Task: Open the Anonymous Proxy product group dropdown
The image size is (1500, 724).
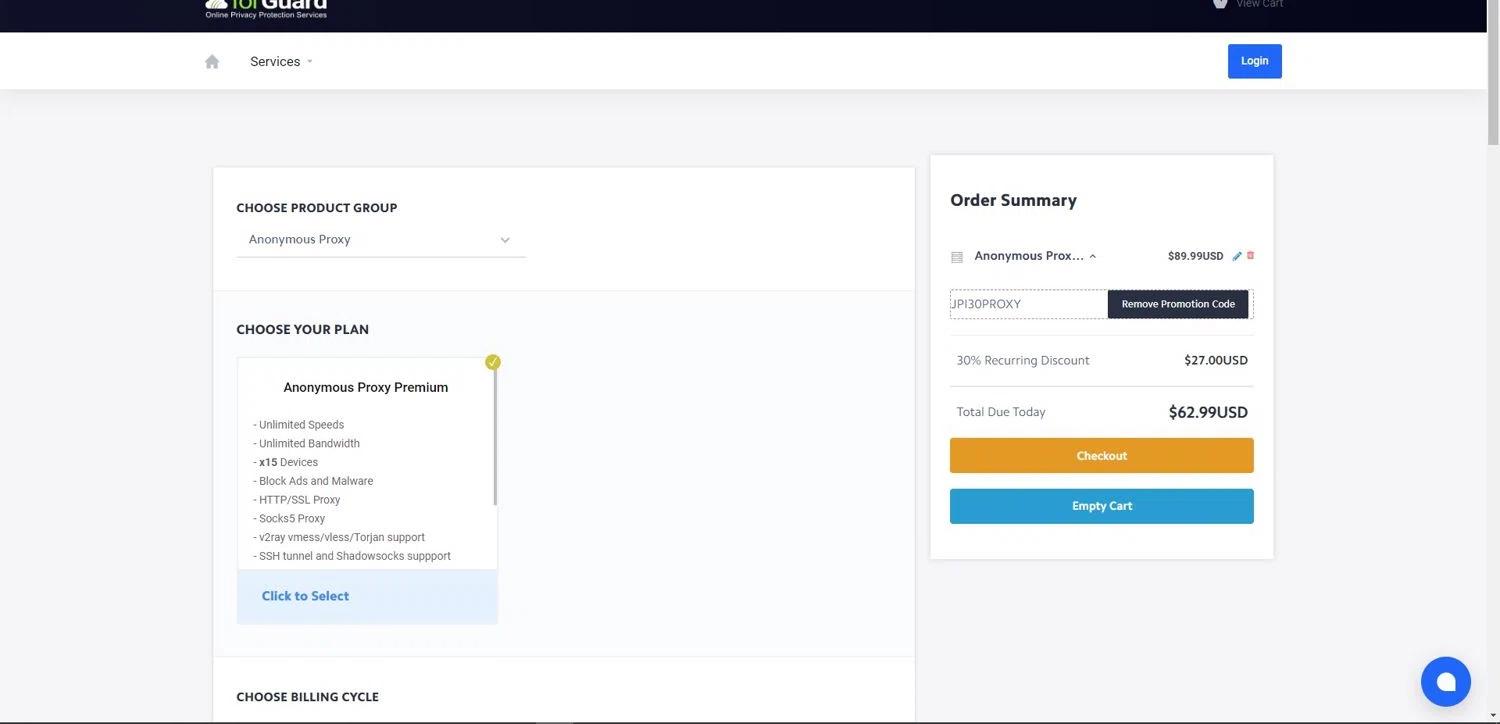Action: (381, 240)
